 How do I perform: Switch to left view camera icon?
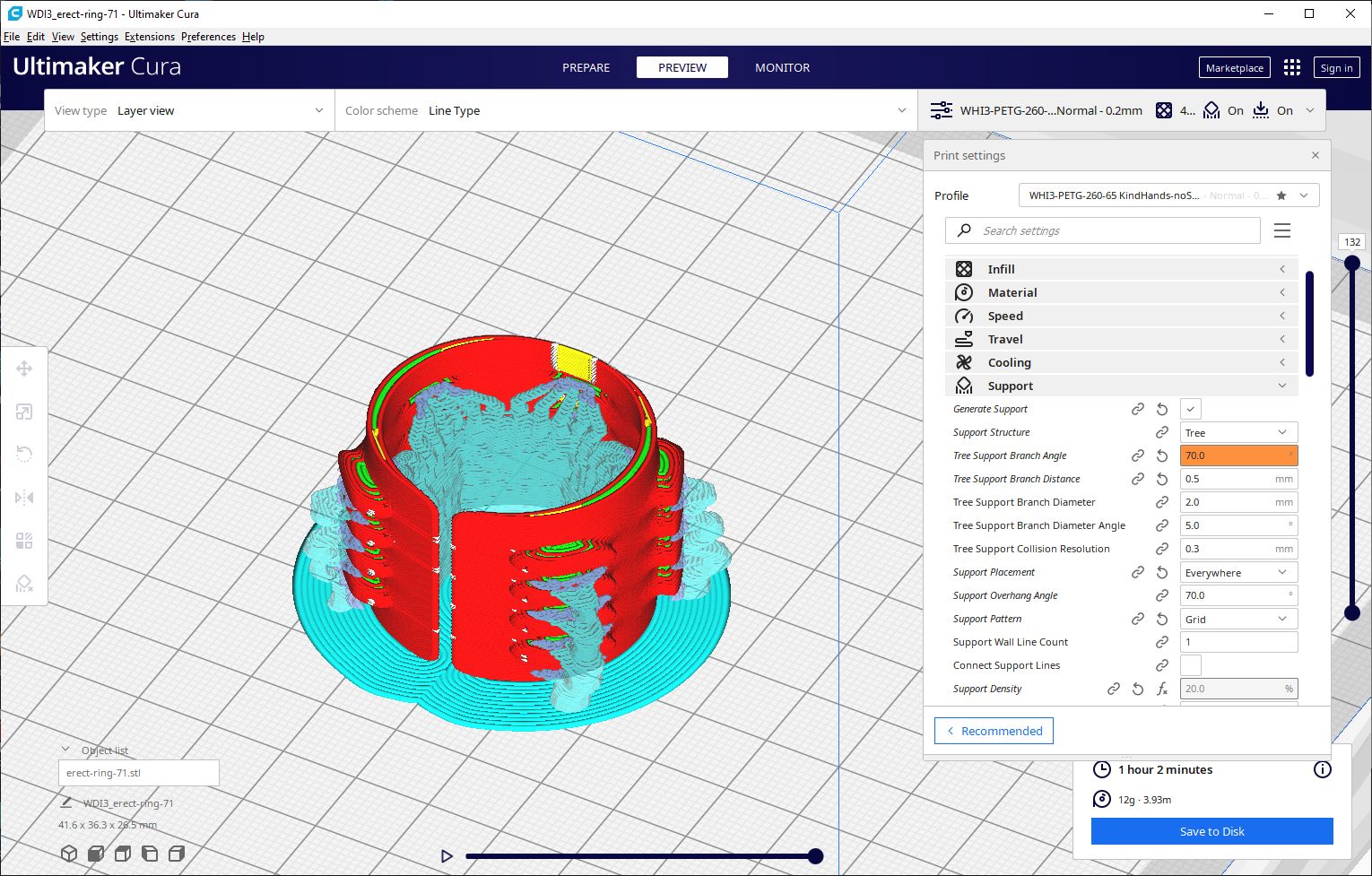coord(150,854)
